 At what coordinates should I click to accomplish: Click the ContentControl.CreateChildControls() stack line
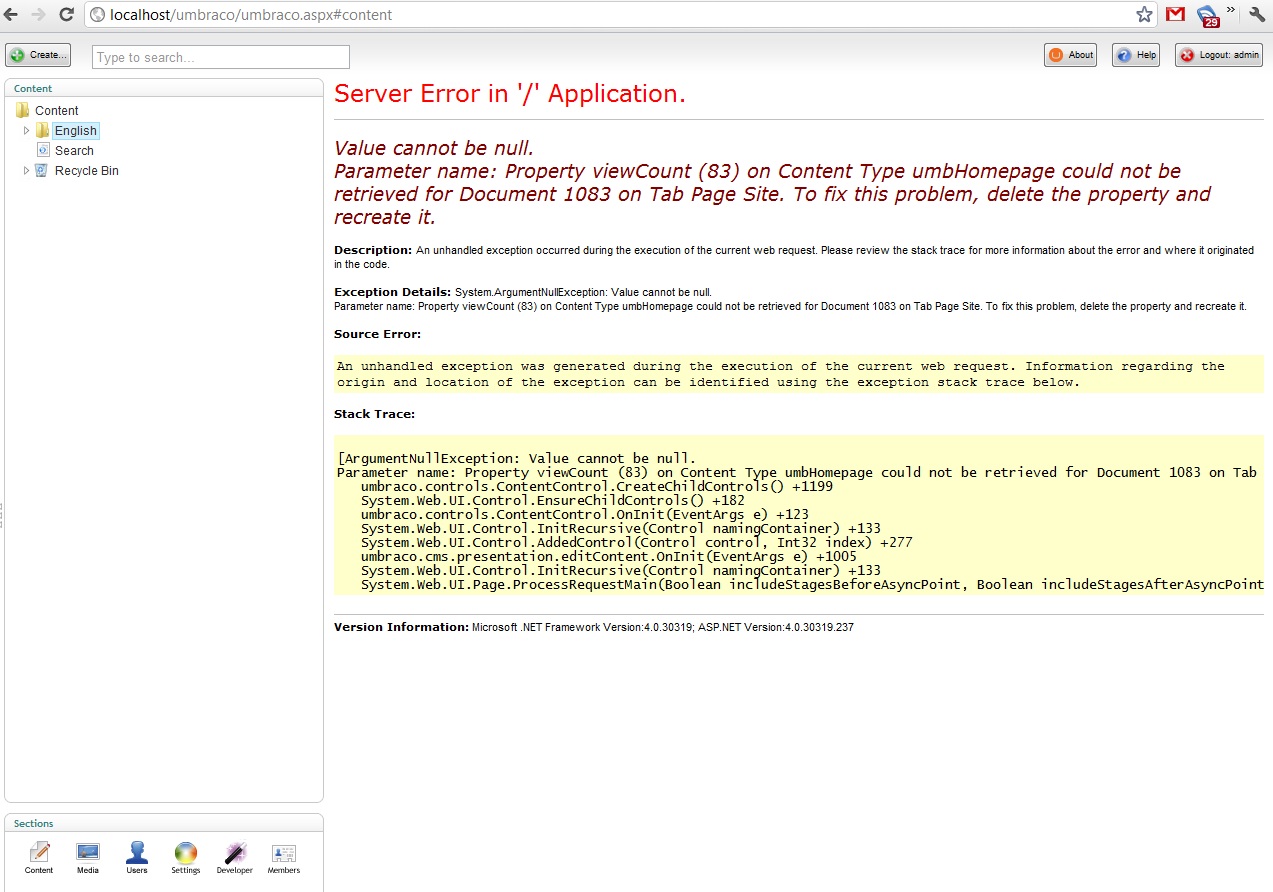(x=597, y=486)
